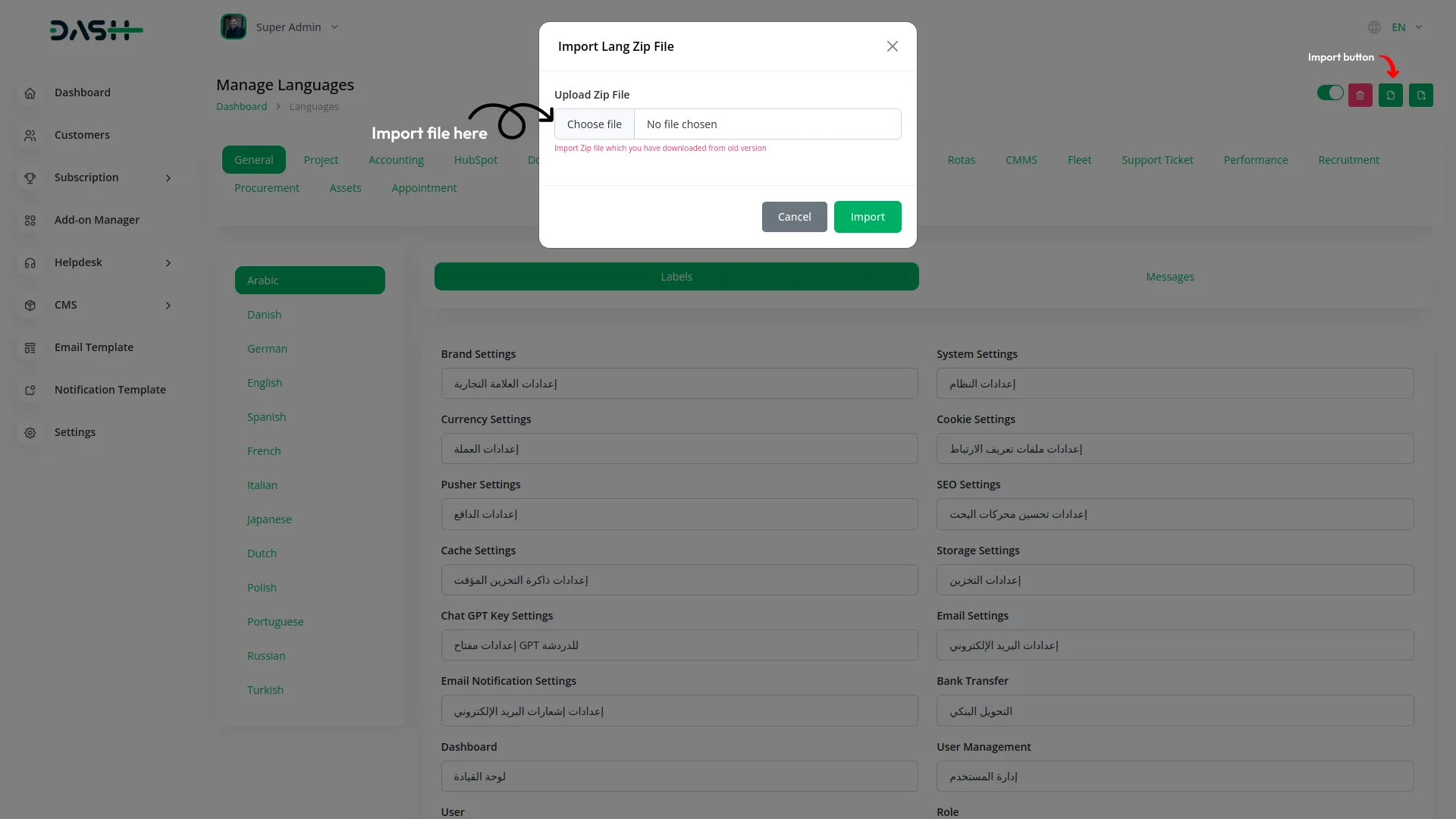
Task: Click Choose file to upload zip
Action: pyautogui.click(x=594, y=124)
